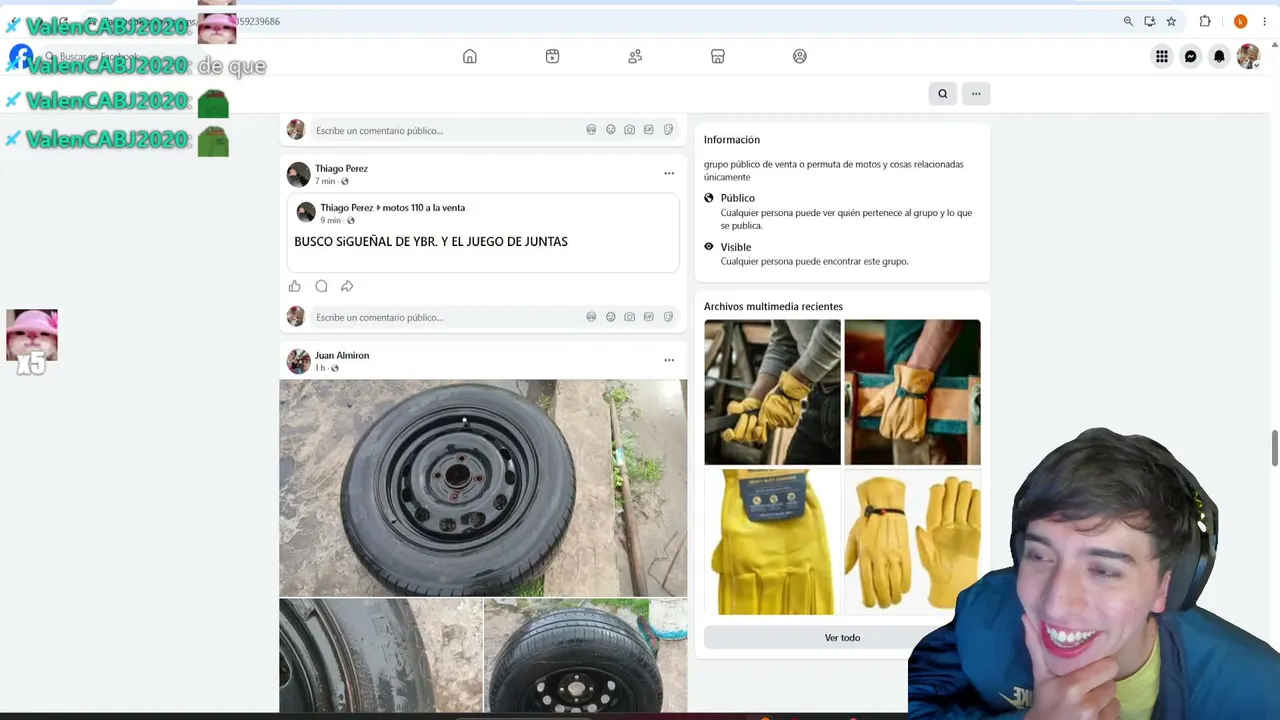Open sticker picker in comment box above Thiago's post
This screenshot has height=720, width=1280.
point(668,130)
